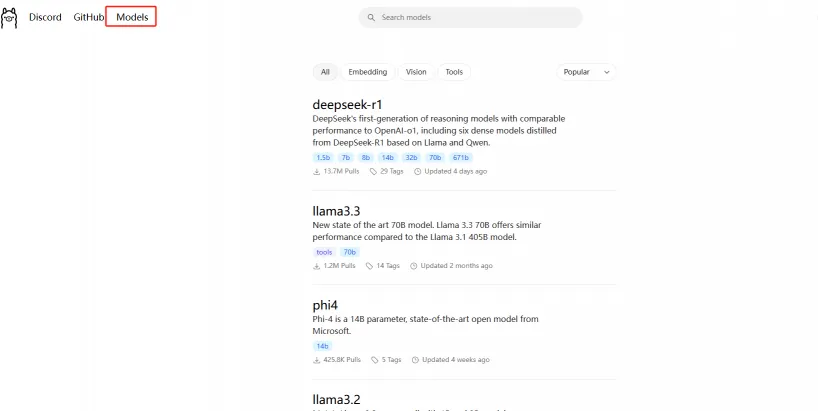This screenshot has height=411, width=818.
Task: Open the llama3.3 model
Action: point(336,211)
